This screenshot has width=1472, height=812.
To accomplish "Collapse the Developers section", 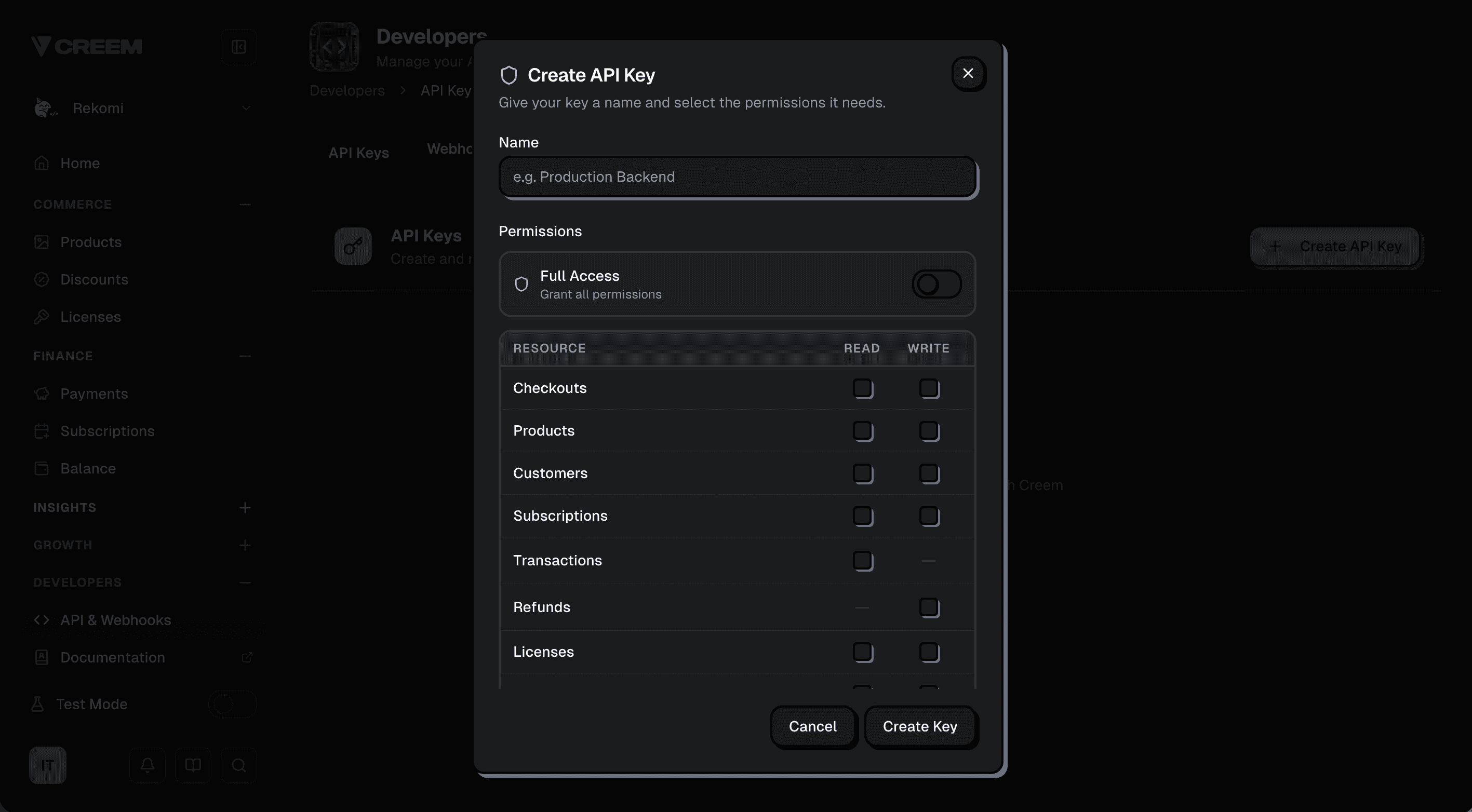I will (245, 583).
